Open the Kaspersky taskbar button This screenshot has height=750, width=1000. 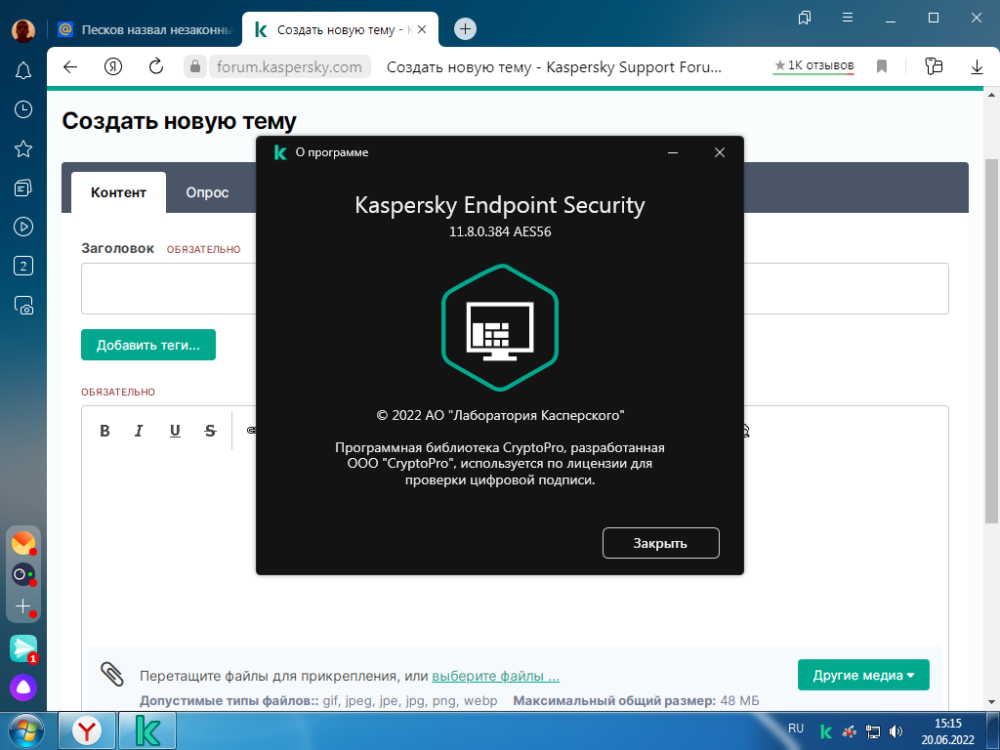coord(147,731)
